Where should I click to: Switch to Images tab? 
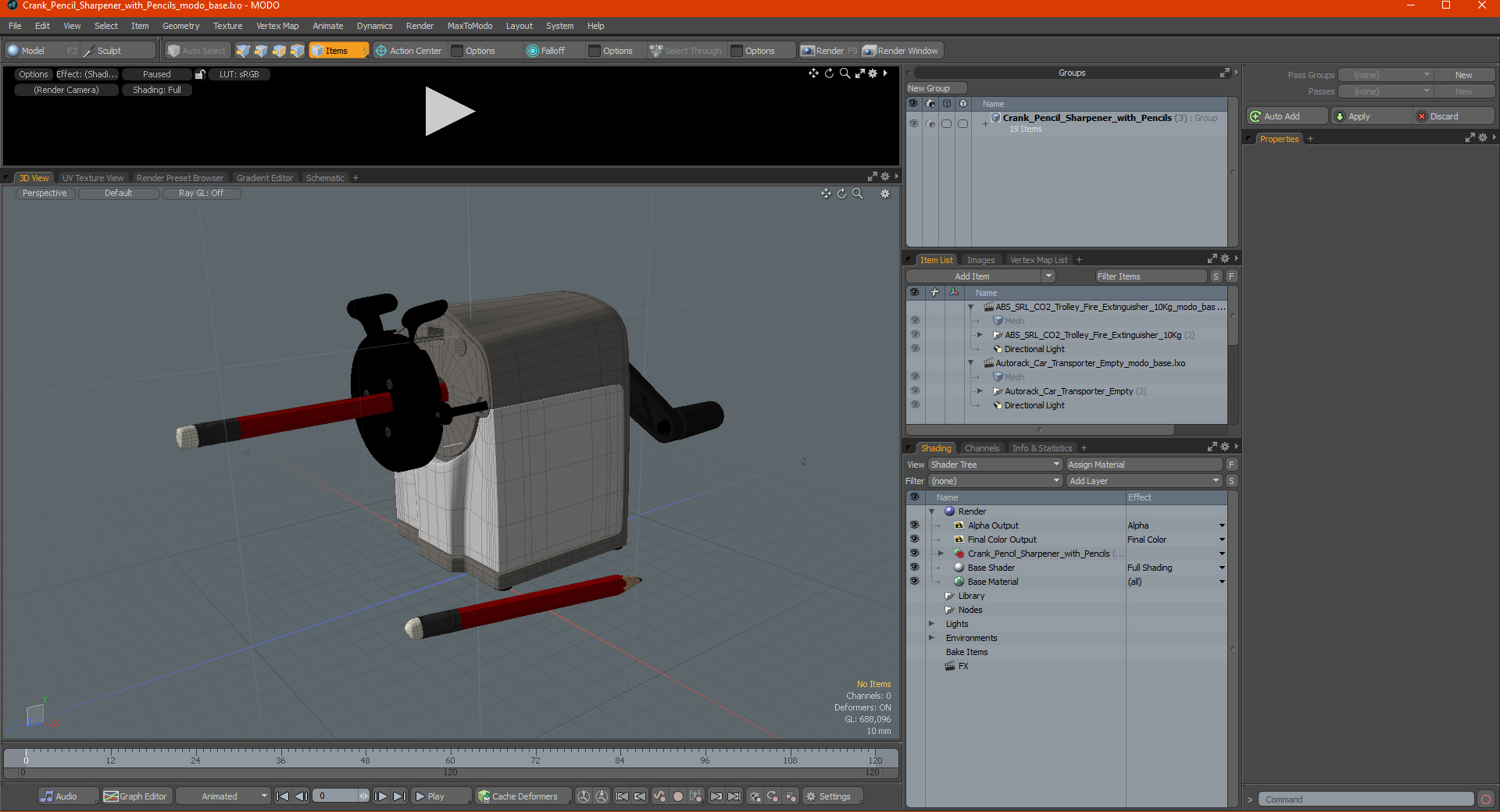981,260
